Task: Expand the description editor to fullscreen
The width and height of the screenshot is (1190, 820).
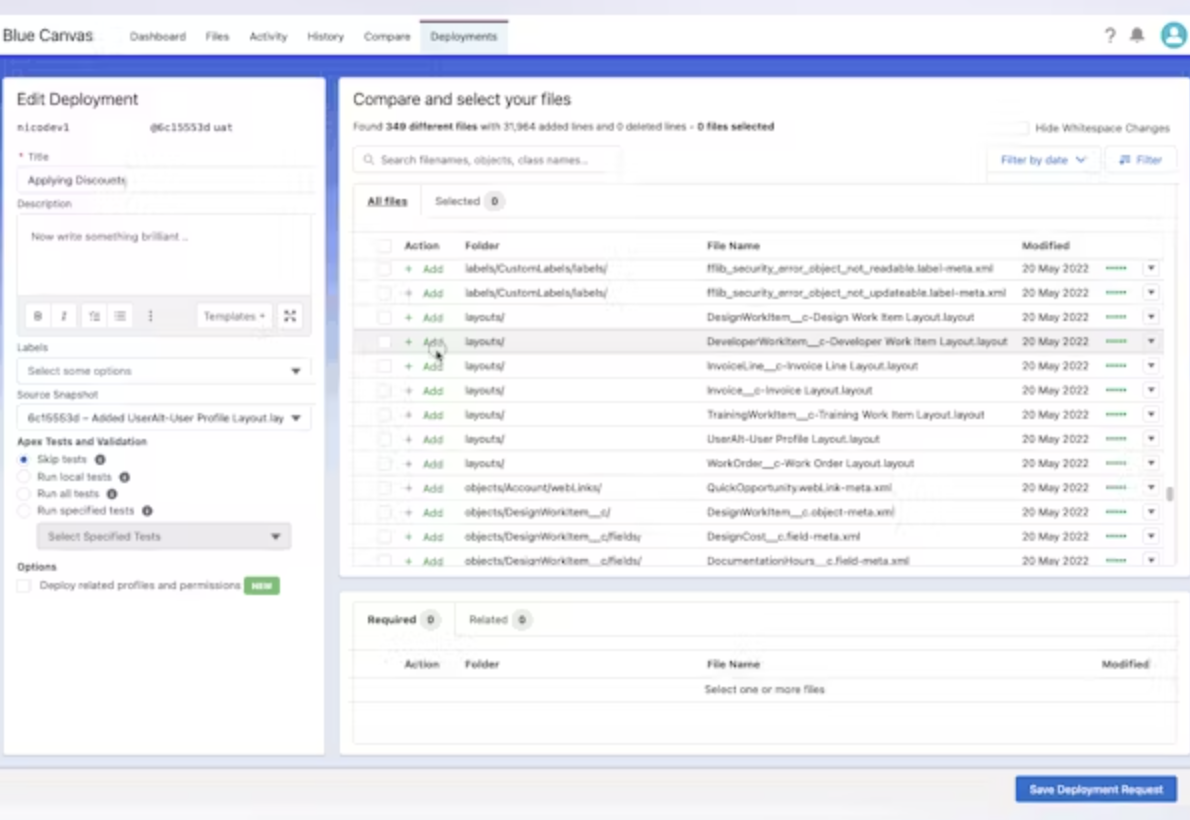Action: [290, 315]
